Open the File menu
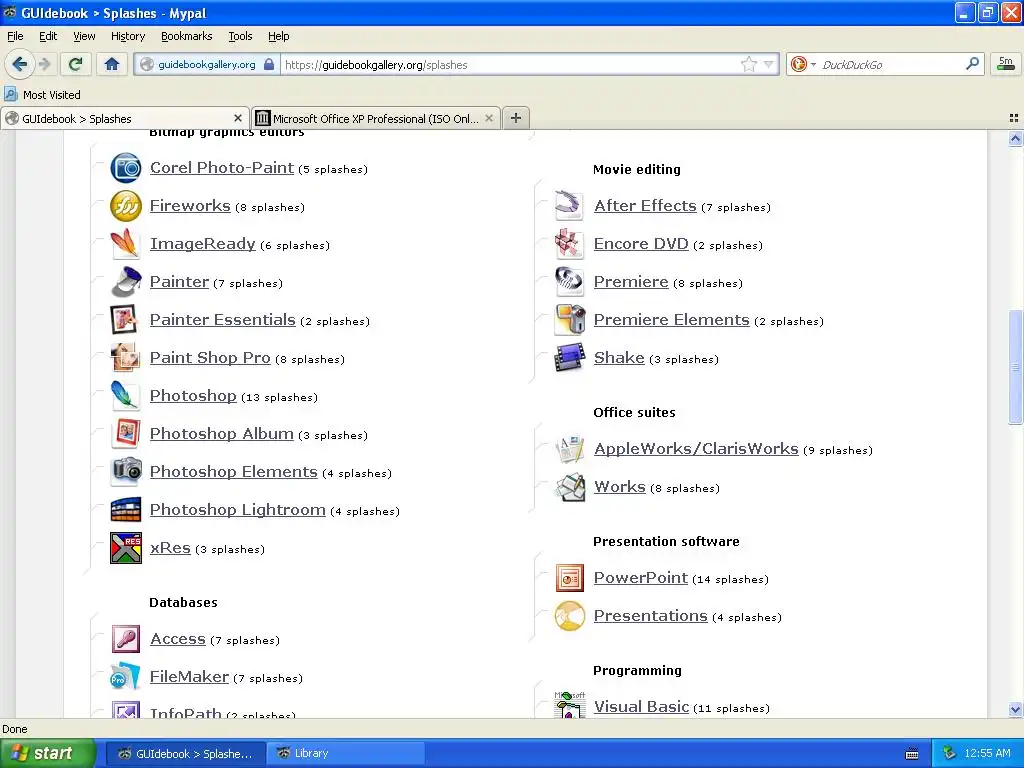This screenshot has height=768, width=1024. pos(15,36)
